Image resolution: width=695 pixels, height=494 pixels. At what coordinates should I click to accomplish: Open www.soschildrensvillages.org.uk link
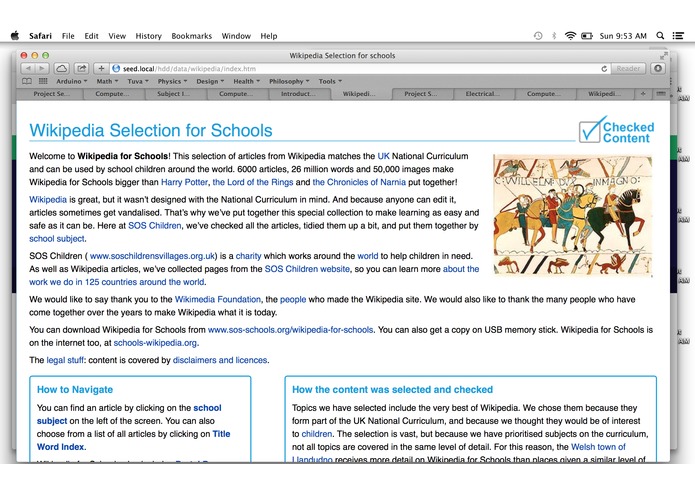(152, 256)
